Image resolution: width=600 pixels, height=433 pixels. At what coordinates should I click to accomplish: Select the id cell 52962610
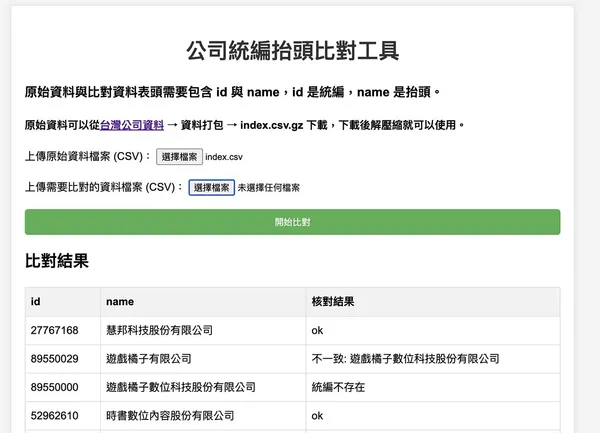pyautogui.click(x=55, y=414)
